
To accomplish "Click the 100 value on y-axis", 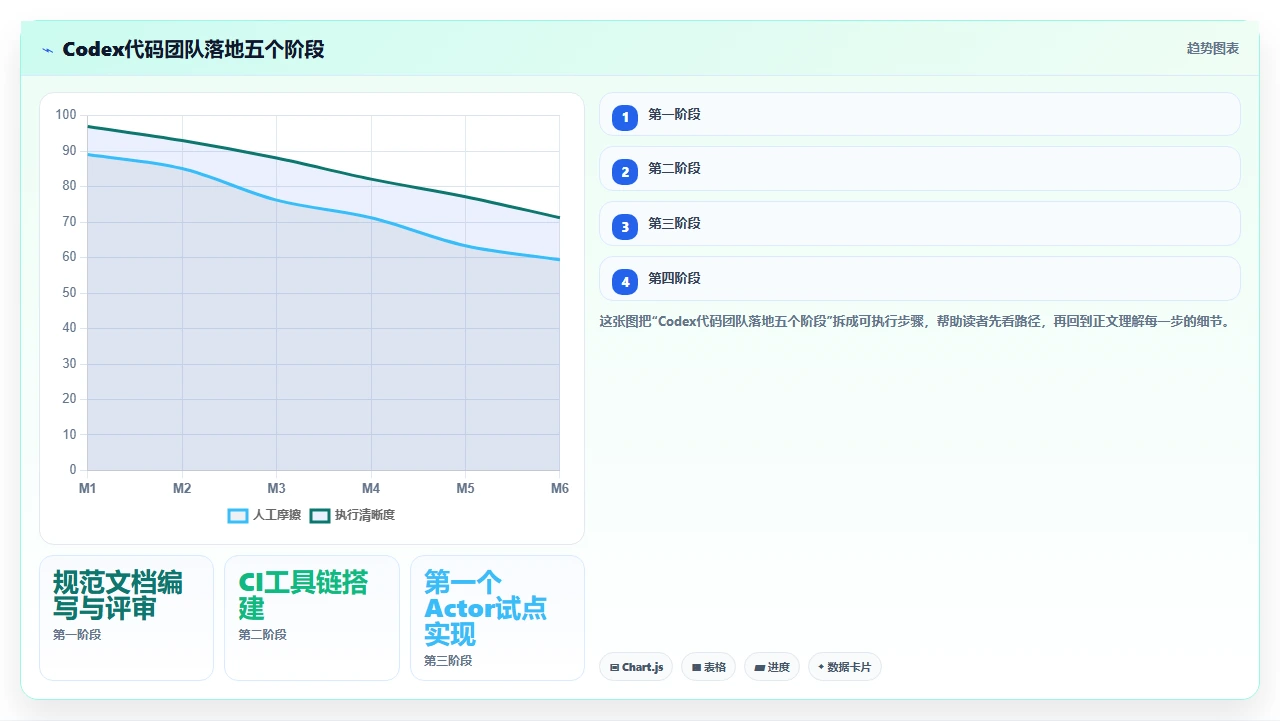I will pos(66,115).
